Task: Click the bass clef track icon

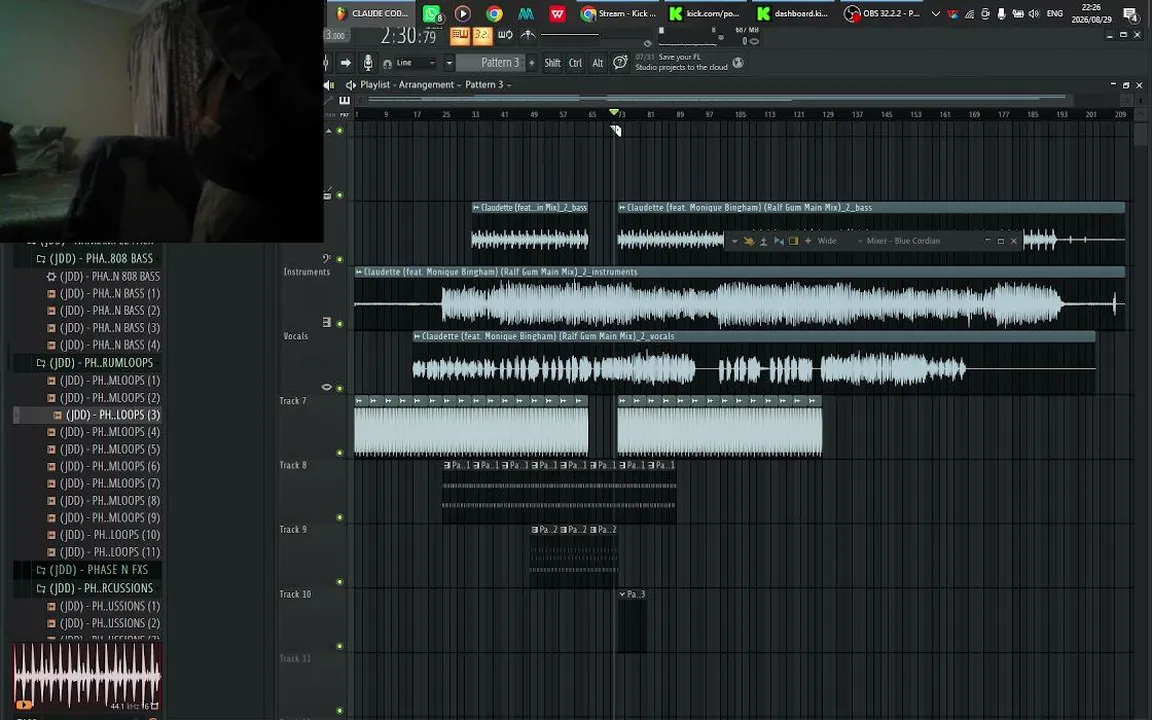Action: (327, 259)
